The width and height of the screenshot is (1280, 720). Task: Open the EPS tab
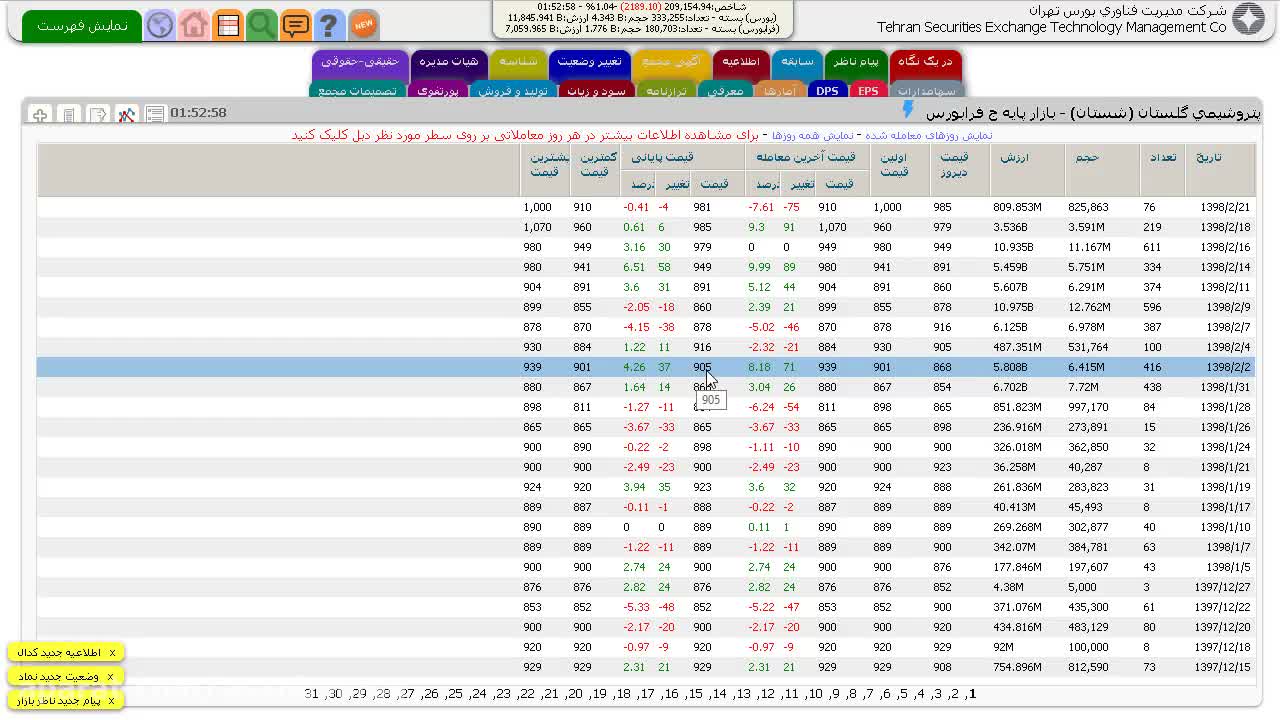tap(868, 91)
